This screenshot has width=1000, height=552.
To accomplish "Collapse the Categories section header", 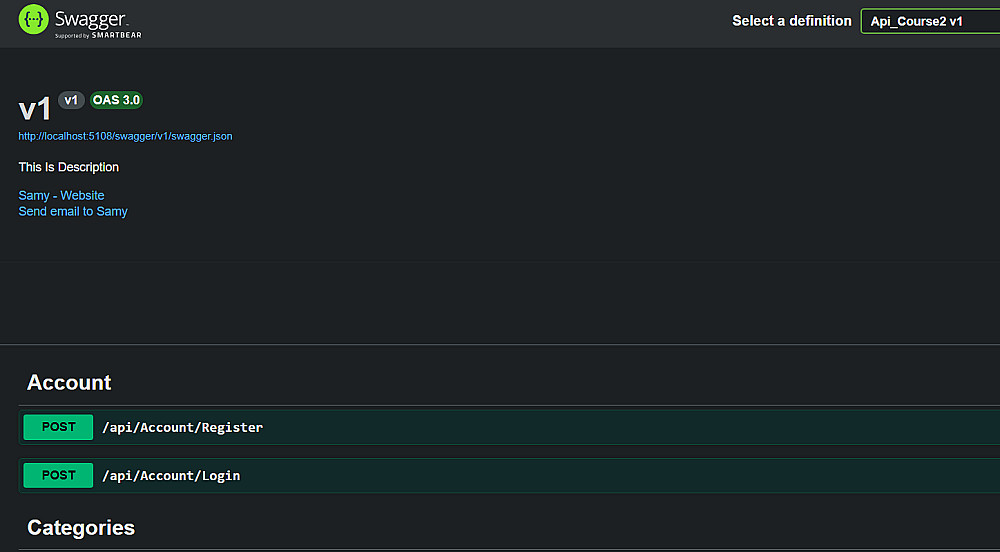I will point(81,528).
